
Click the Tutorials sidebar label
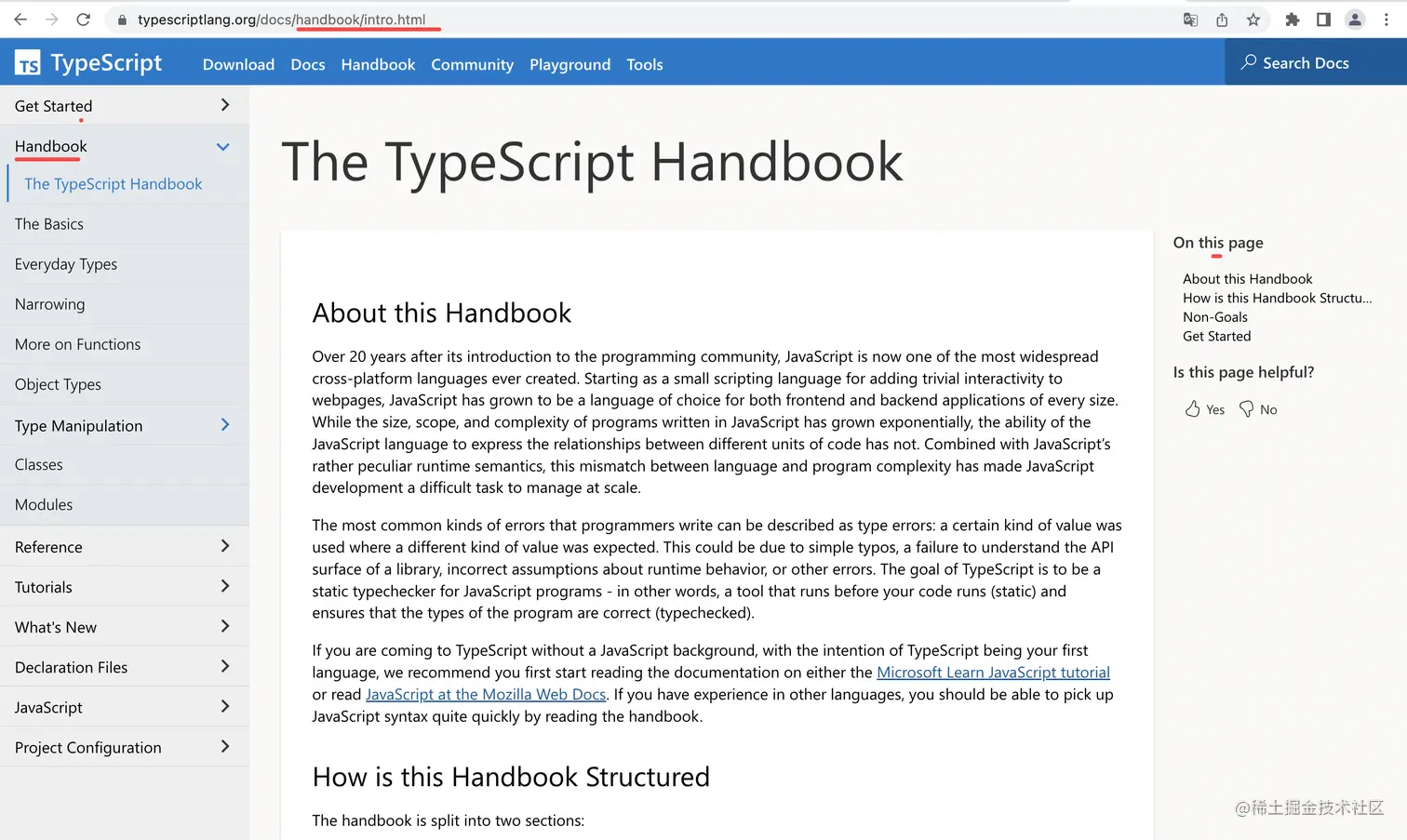[43, 587]
